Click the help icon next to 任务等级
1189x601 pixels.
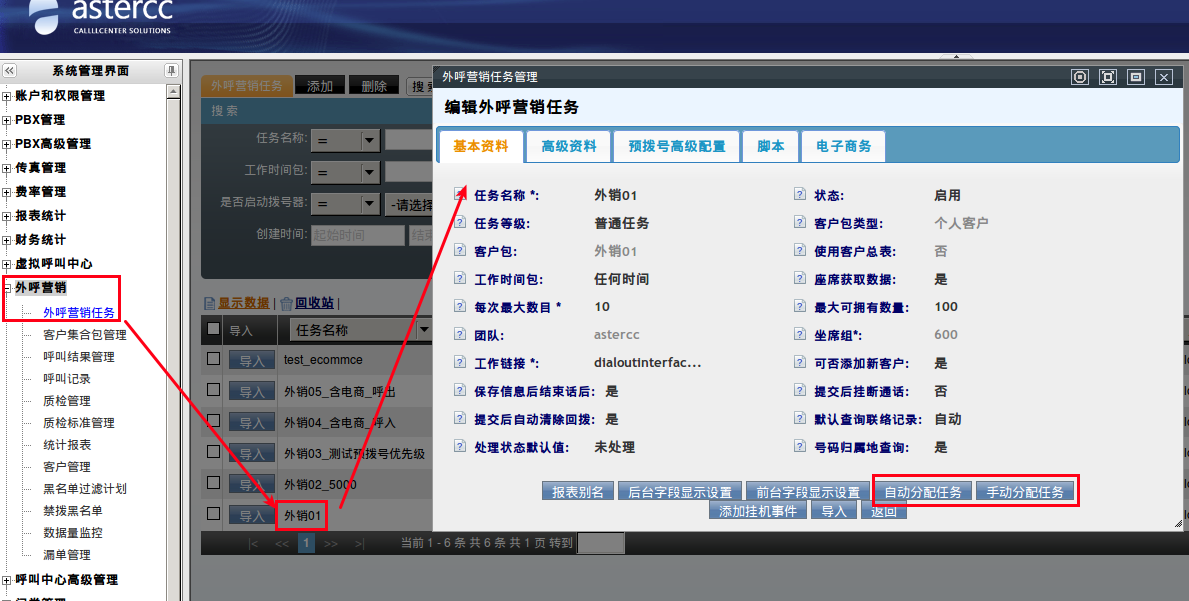point(460,223)
